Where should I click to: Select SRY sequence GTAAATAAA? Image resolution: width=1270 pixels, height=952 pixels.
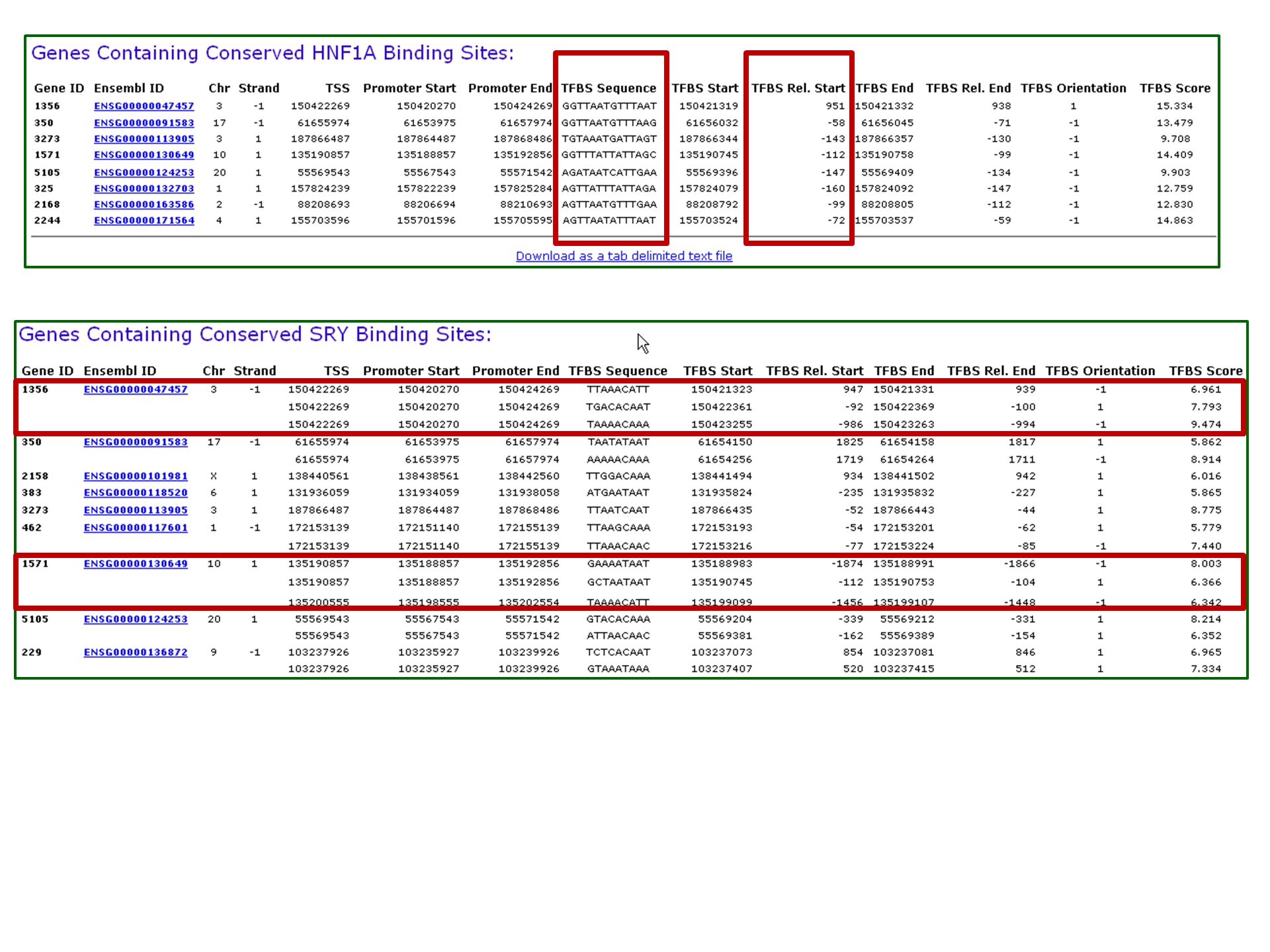[618, 668]
